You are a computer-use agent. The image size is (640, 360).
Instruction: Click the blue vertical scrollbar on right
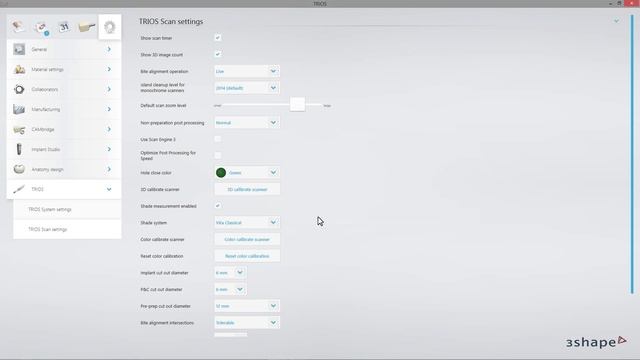pyautogui.click(x=632, y=154)
